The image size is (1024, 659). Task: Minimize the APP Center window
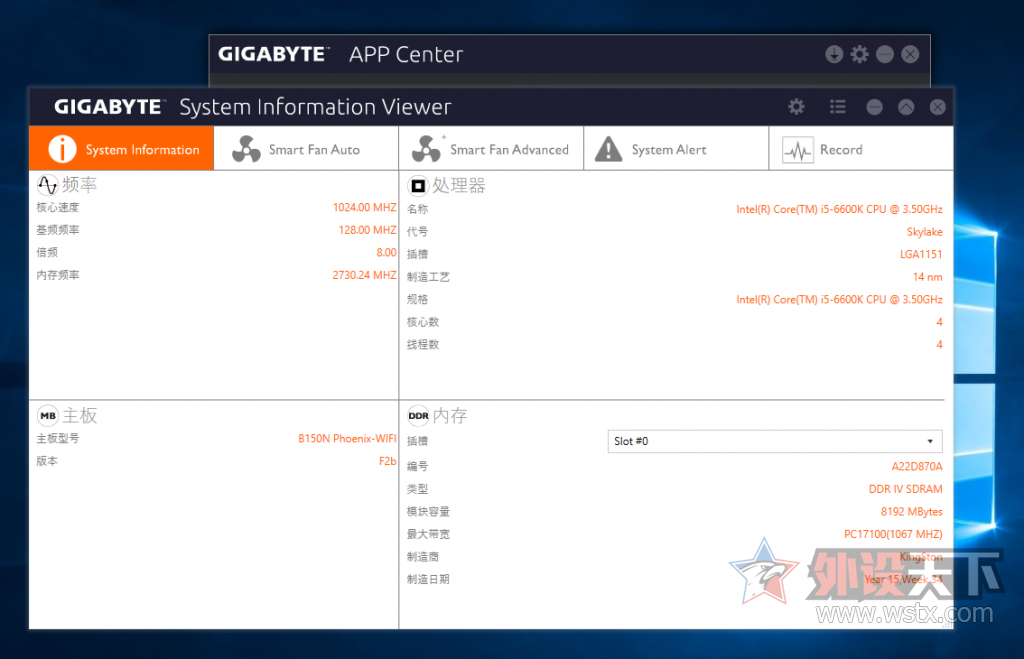[x=885, y=54]
